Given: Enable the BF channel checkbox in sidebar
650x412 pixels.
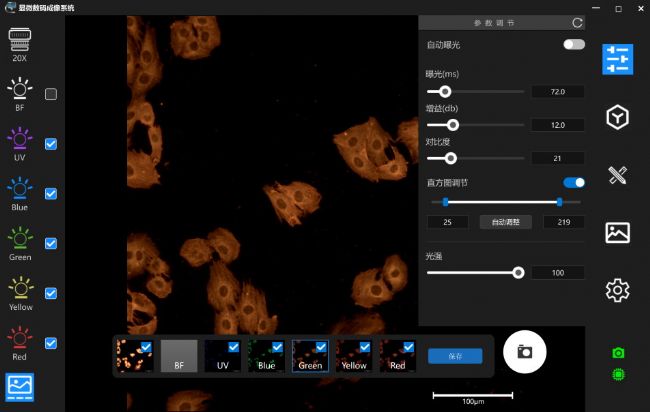Looking at the screenshot, I should click(51, 94).
